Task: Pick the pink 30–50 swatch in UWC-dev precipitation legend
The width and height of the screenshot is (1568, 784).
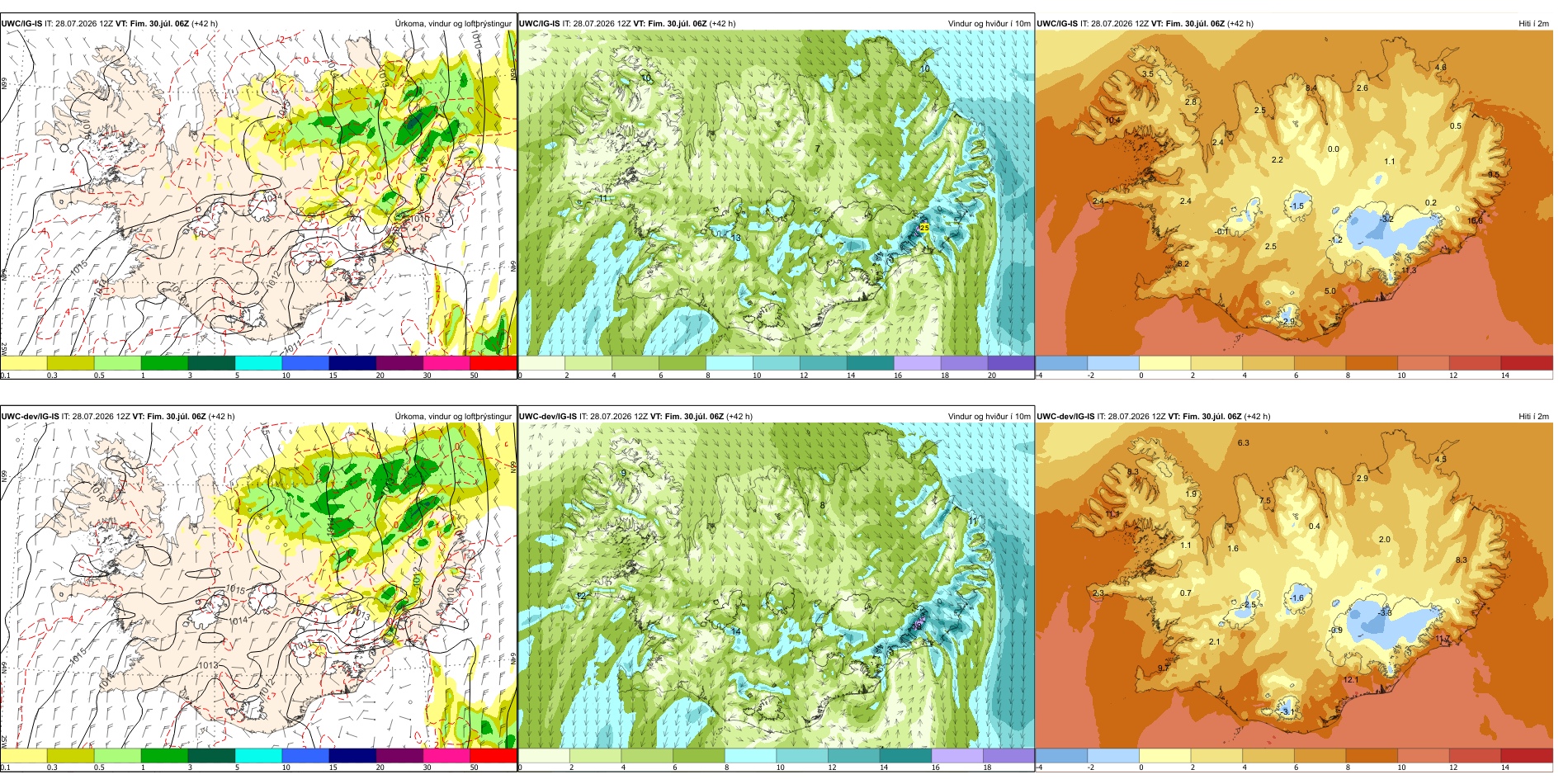Action: pyautogui.click(x=446, y=756)
